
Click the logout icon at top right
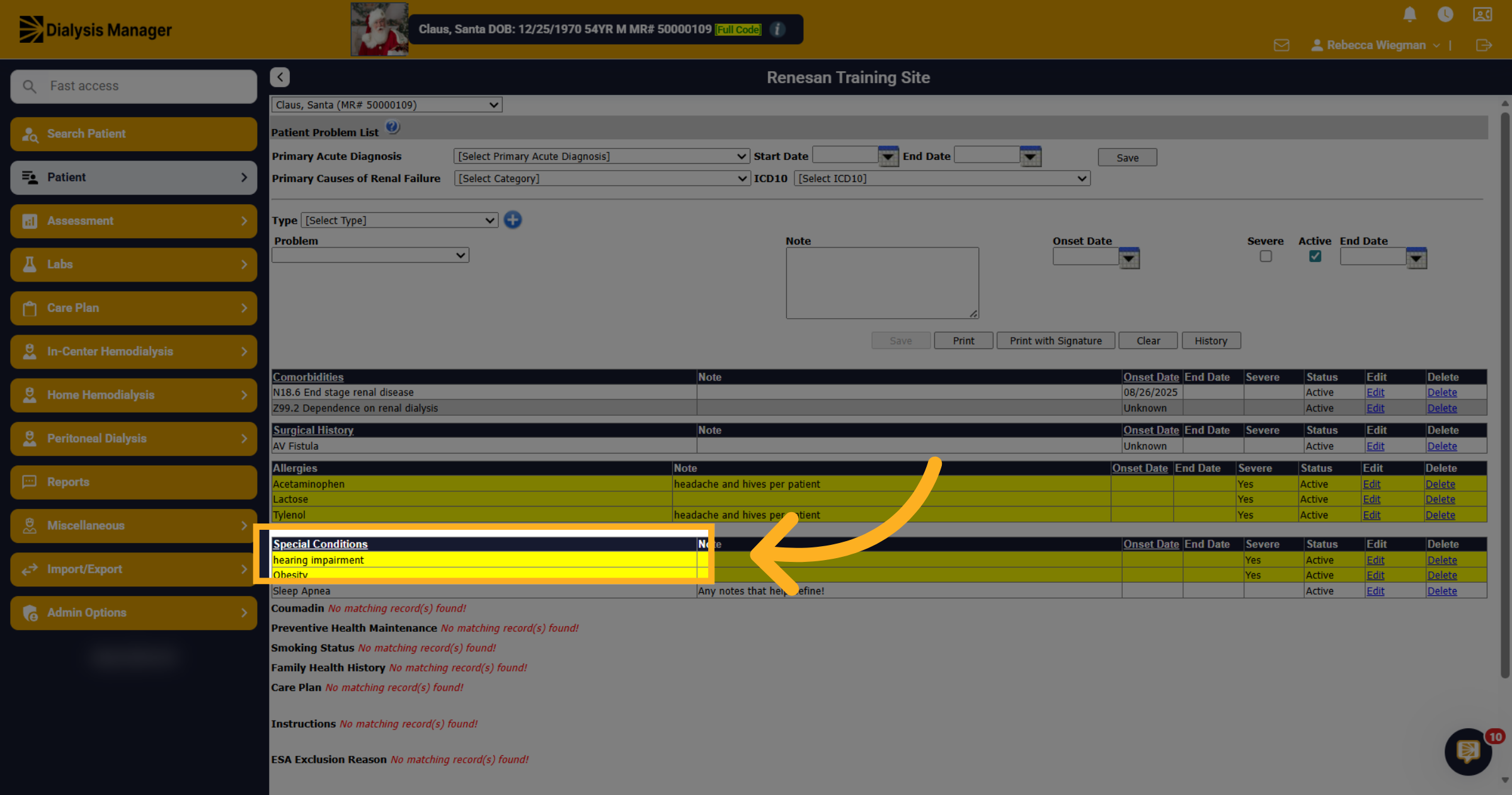(x=1484, y=45)
